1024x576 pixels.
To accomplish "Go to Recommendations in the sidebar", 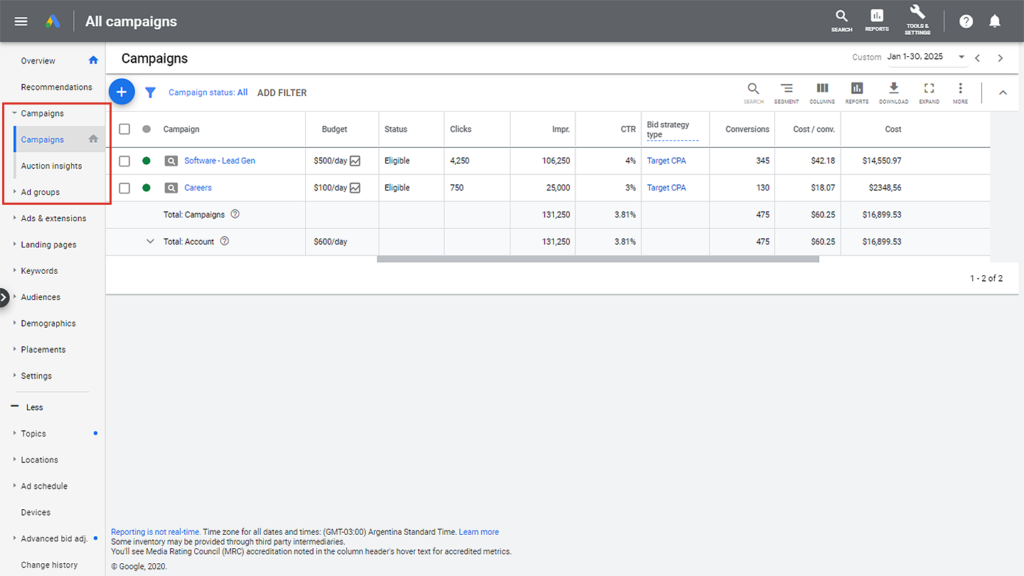I will click(56, 87).
